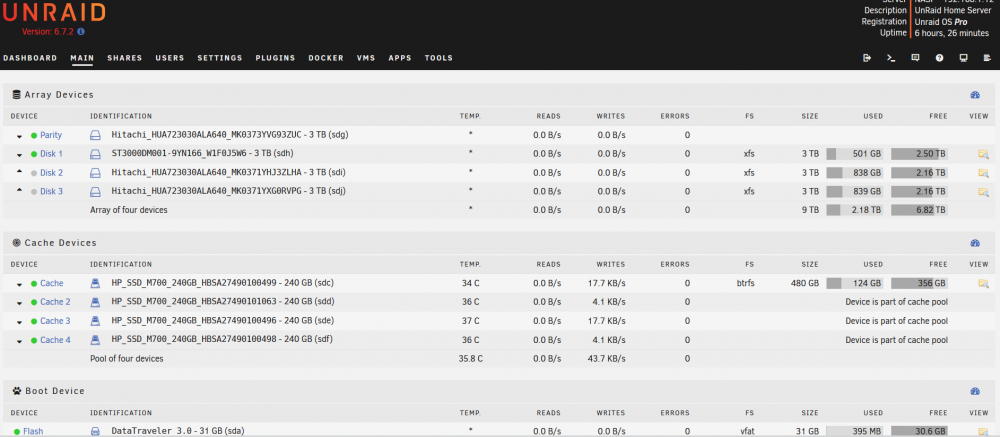This screenshot has width=1000, height=437.
Task: Click the logout icon in the top bar
Action: pos(867,58)
